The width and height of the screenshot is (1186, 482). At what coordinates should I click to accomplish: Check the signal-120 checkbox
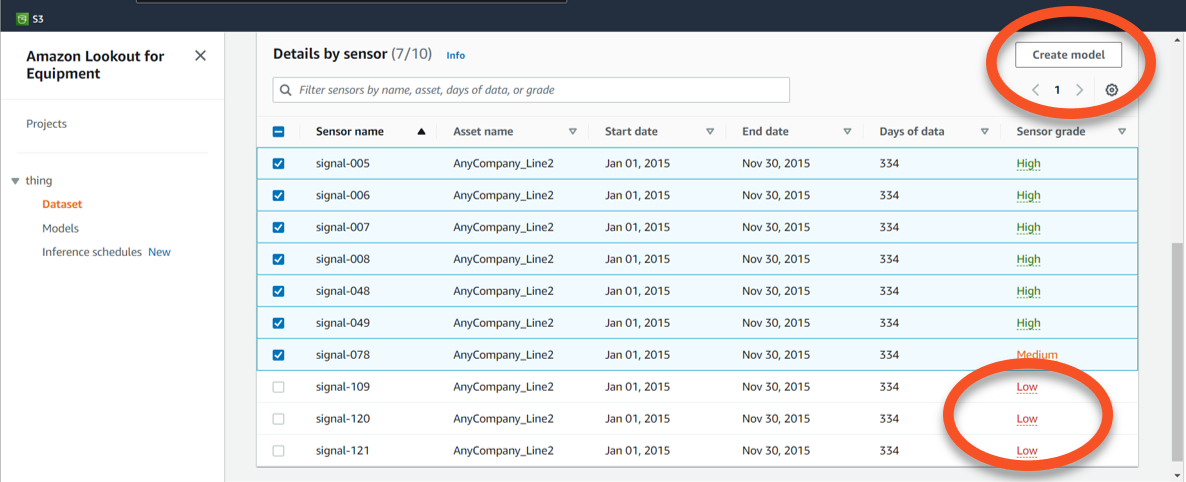coord(278,418)
